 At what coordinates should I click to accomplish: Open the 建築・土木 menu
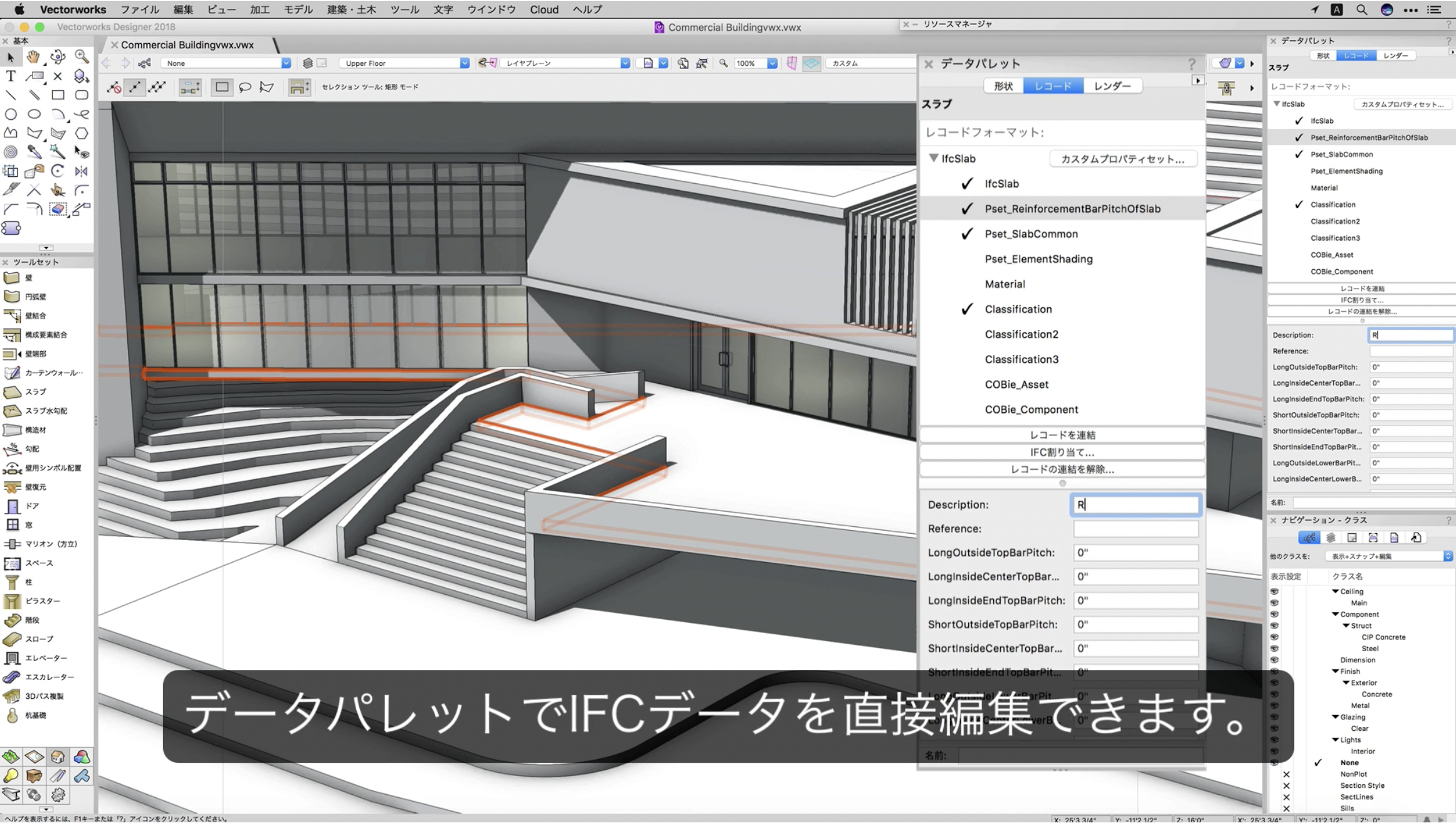coord(351,9)
